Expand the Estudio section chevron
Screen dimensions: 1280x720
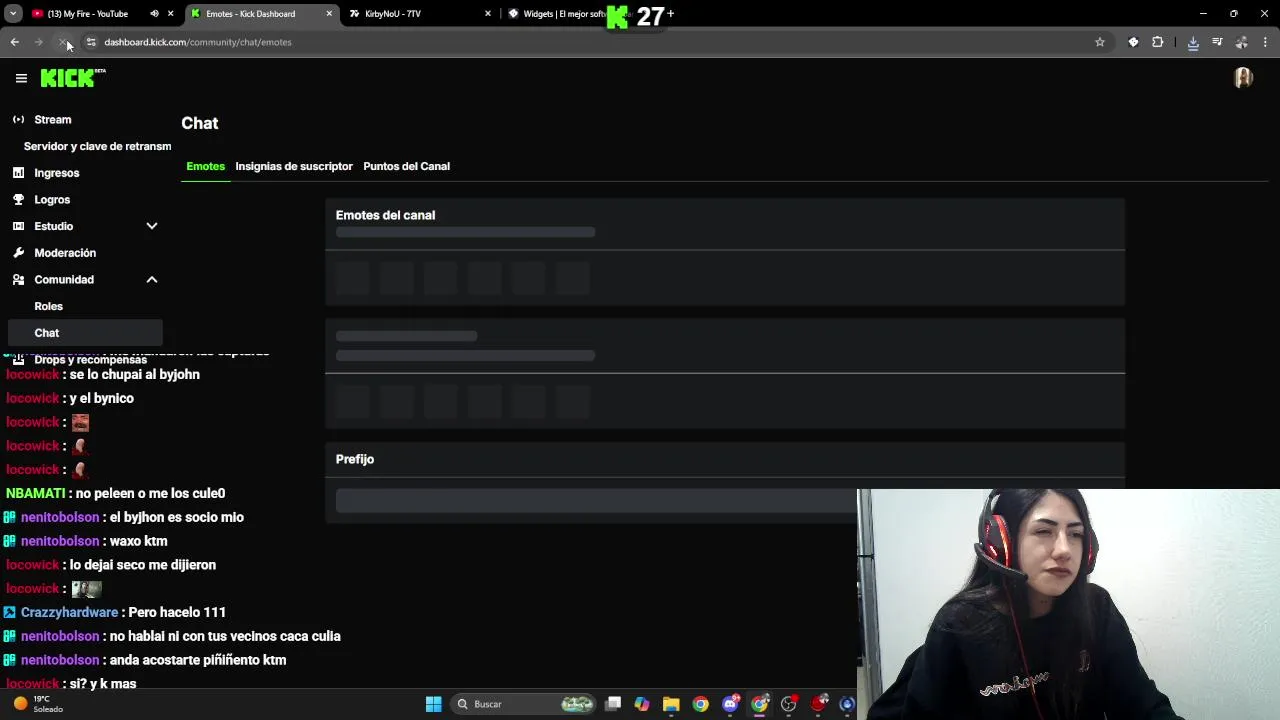pos(152,226)
